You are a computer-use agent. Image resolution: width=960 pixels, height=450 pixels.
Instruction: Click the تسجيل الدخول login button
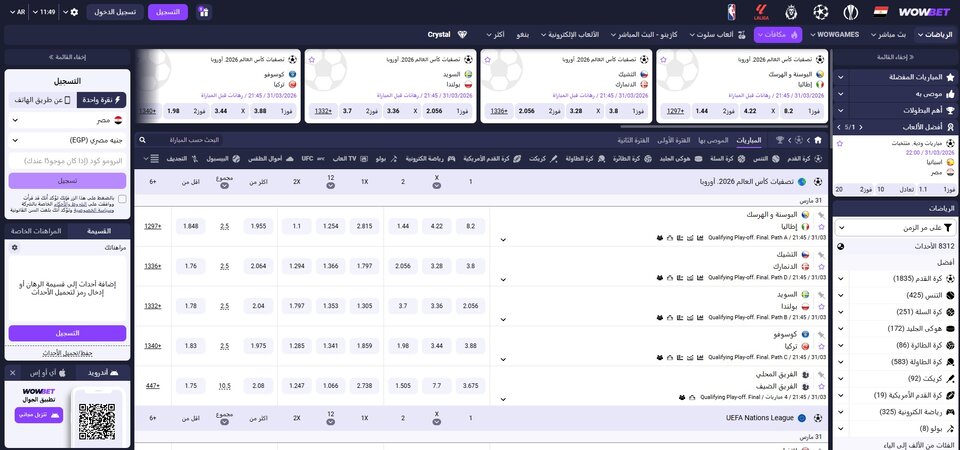pyautogui.click(x=114, y=12)
